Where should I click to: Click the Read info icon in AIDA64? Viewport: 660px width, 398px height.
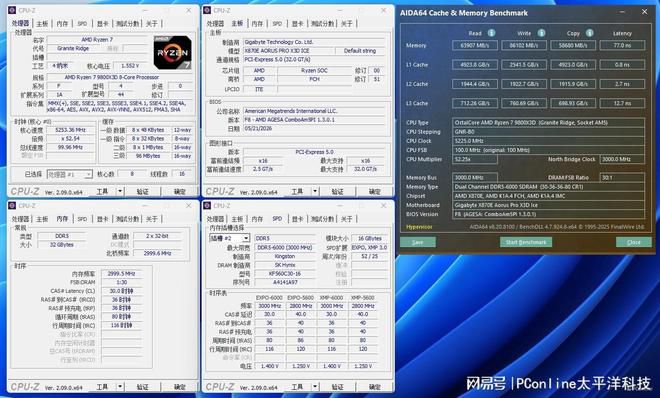tap(491, 33)
